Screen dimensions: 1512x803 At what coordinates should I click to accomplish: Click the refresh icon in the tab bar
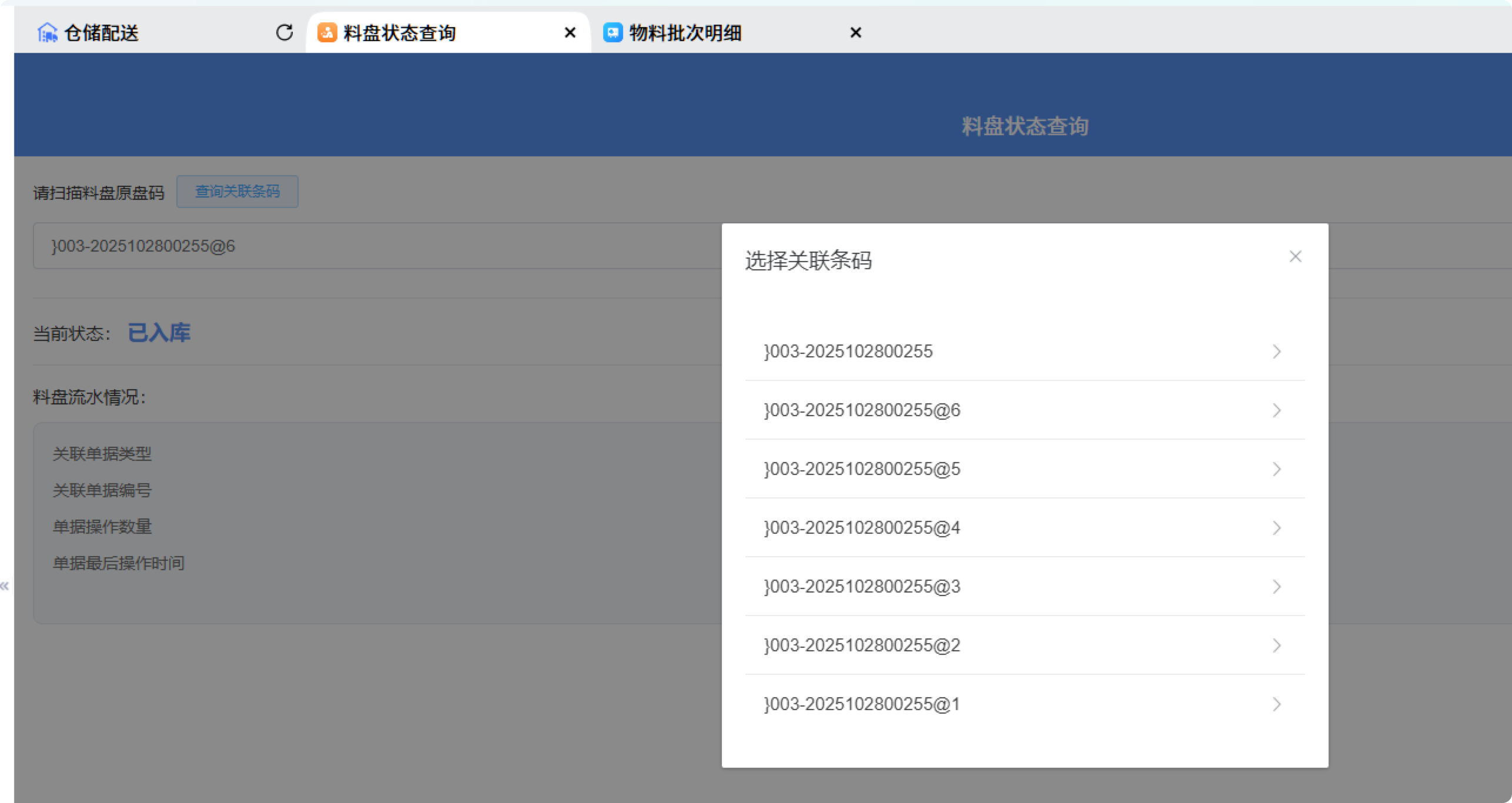pos(285,32)
